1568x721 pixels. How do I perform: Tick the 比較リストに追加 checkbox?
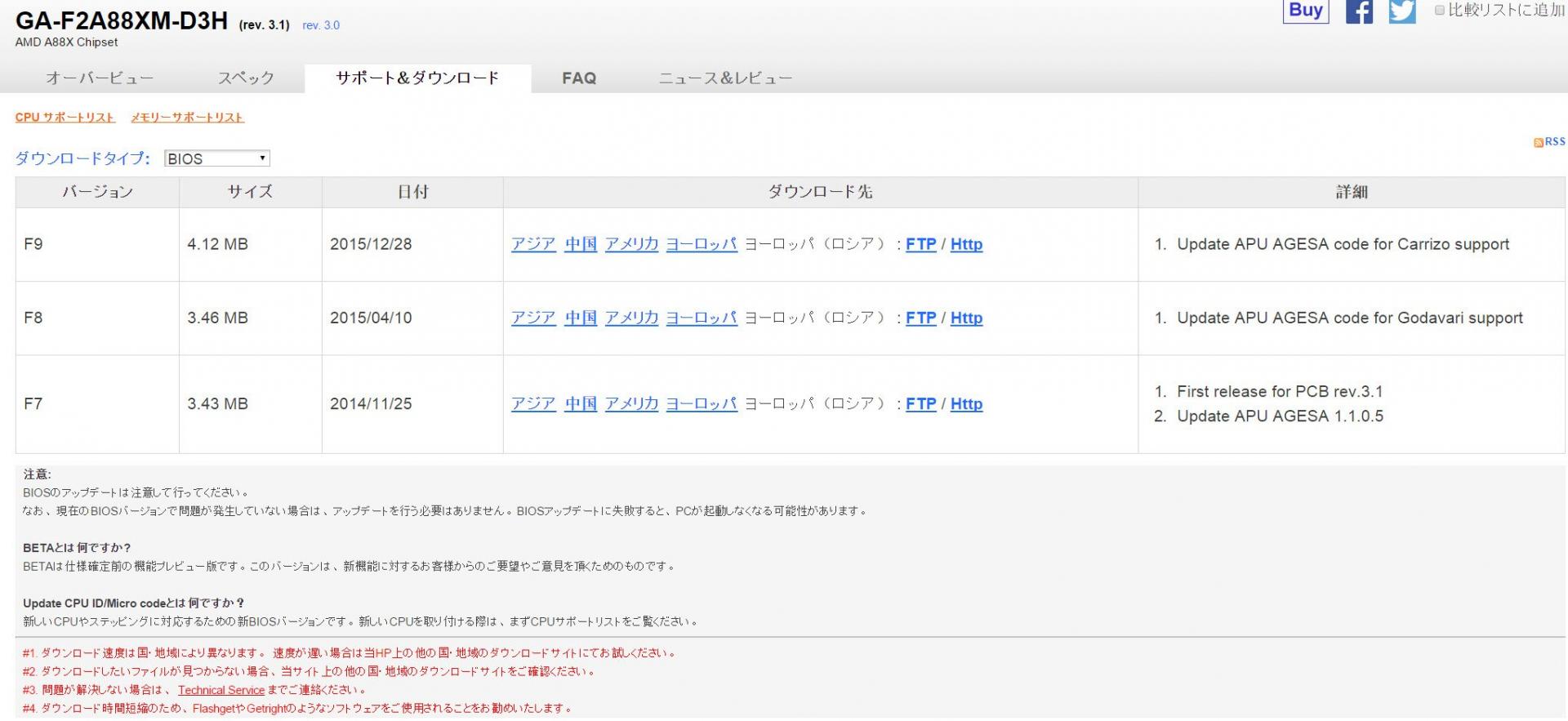pyautogui.click(x=1440, y=11)
